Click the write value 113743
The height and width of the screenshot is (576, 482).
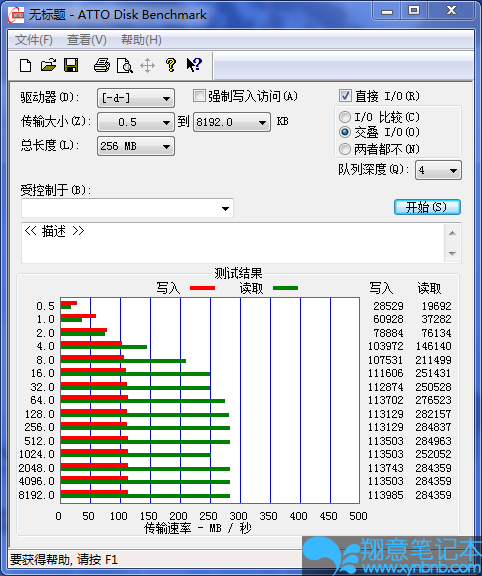click(386, 468)
